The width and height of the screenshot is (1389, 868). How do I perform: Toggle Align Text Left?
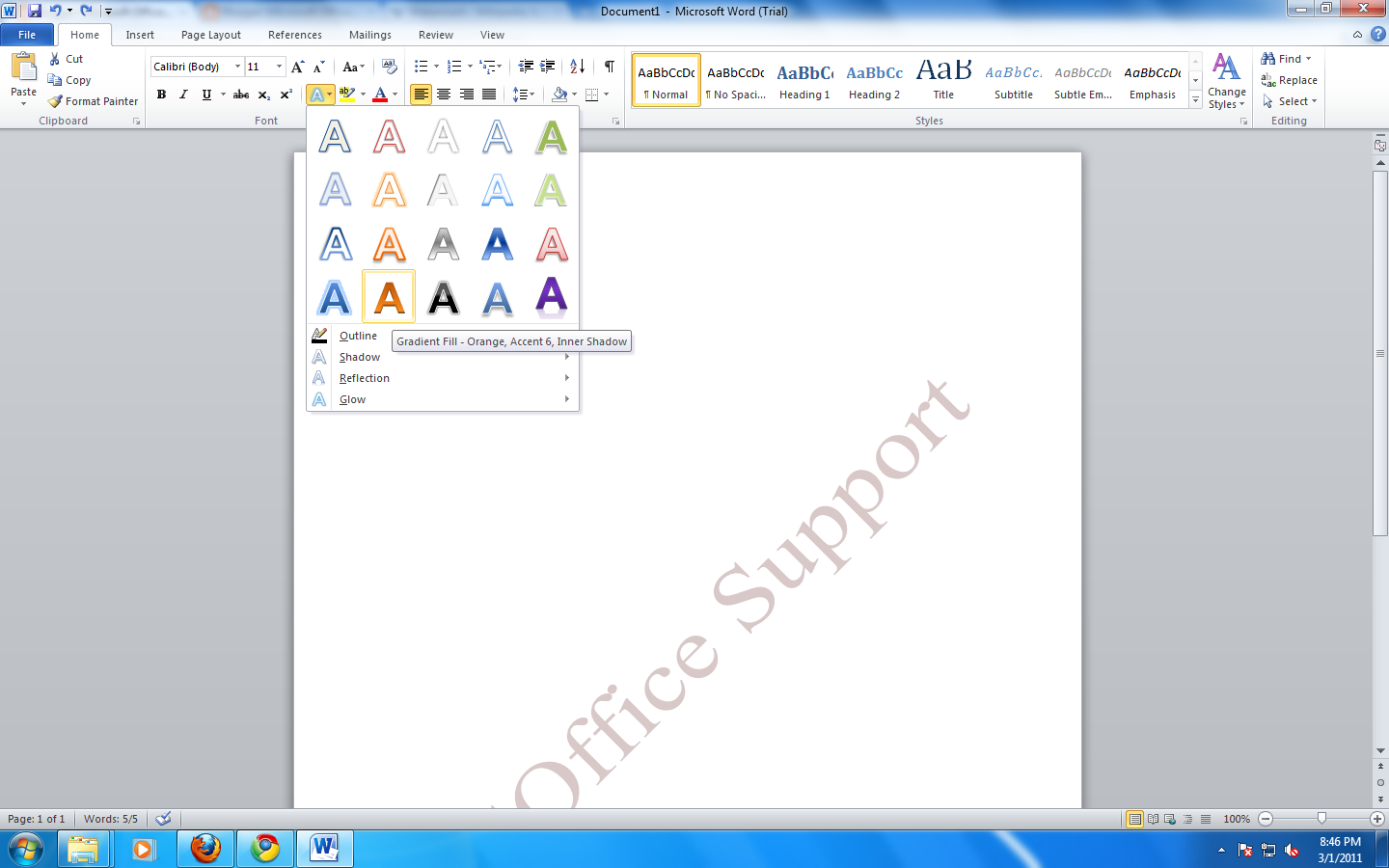pos(421,95)
